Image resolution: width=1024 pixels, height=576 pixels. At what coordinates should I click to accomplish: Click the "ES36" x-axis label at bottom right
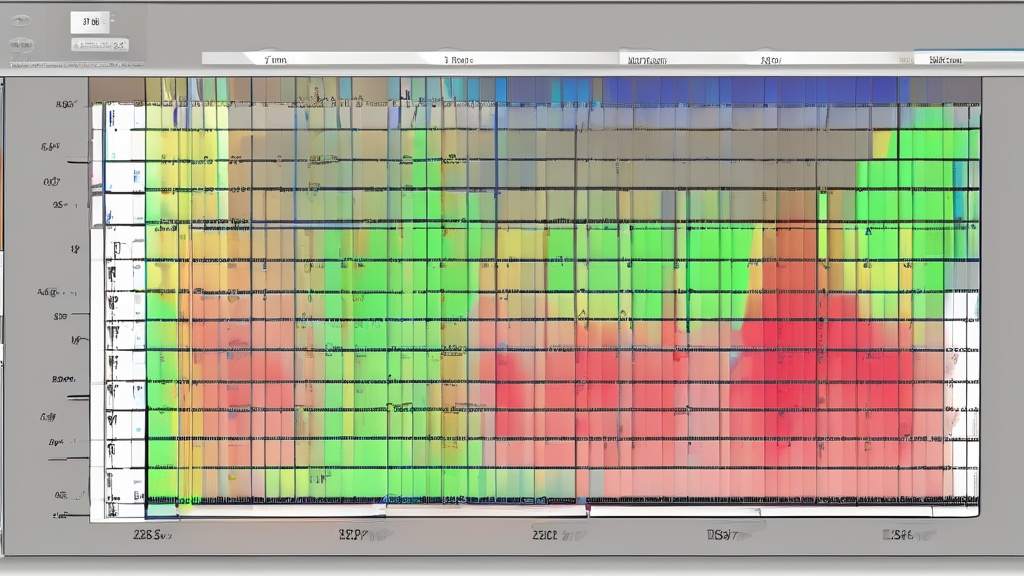point(903,535)
